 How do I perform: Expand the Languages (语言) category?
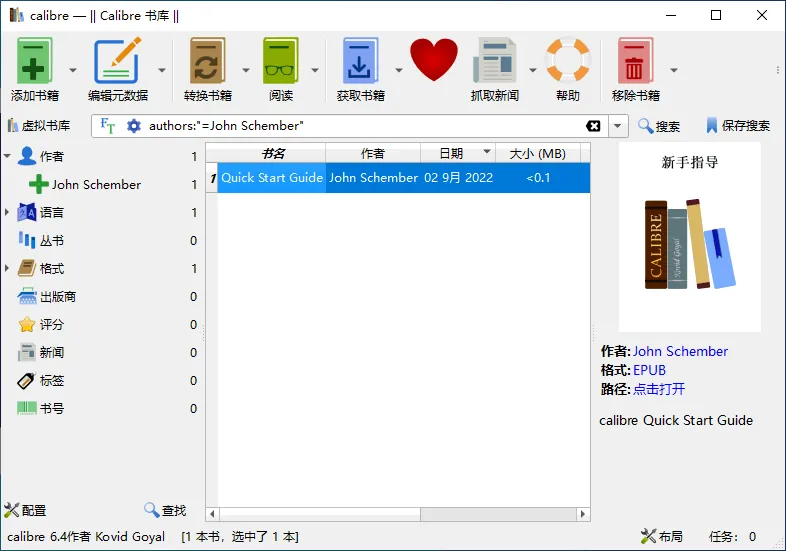[7, 212]
